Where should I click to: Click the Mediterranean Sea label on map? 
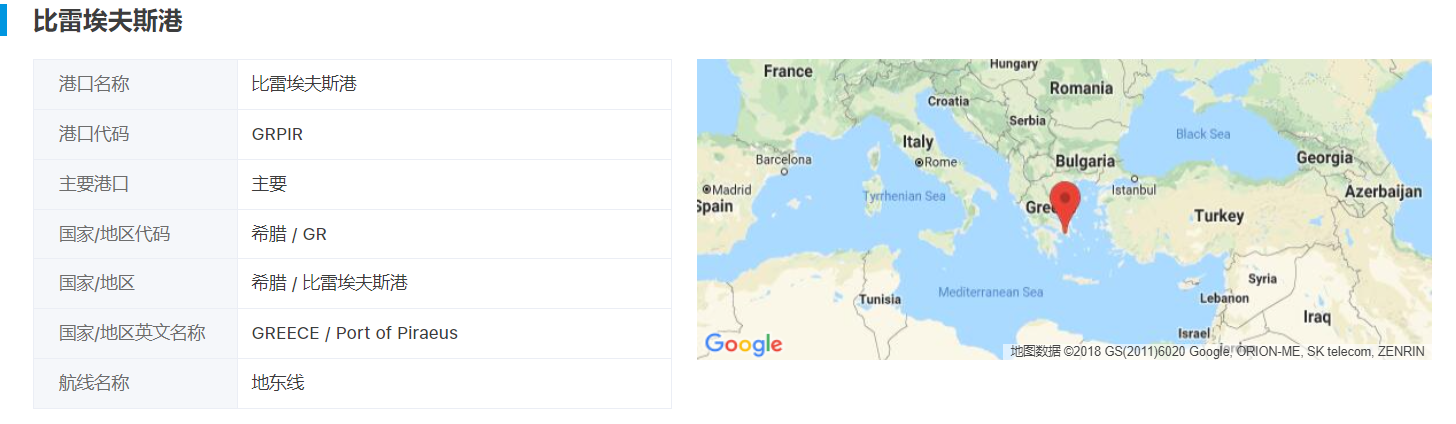(990, 292)
